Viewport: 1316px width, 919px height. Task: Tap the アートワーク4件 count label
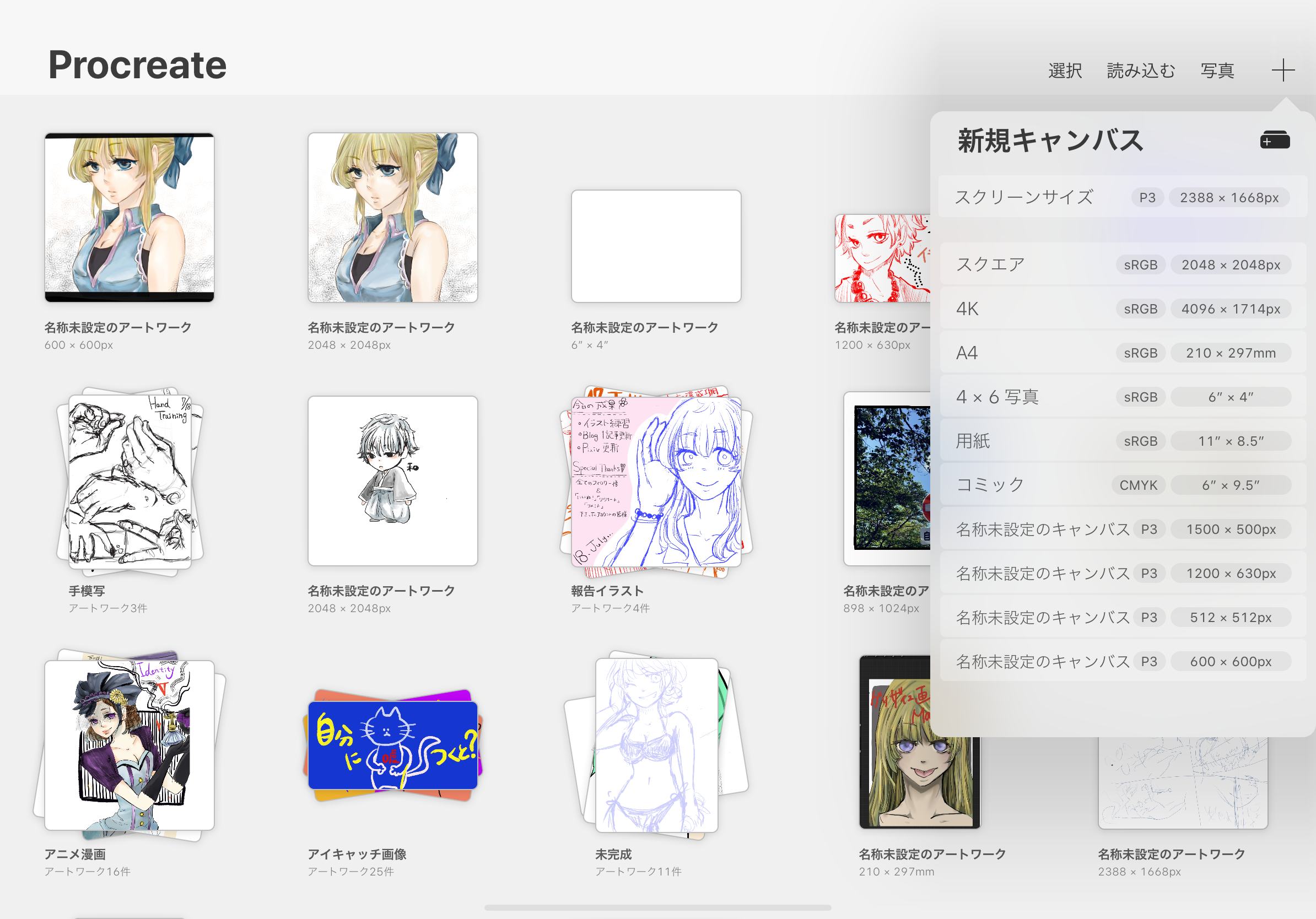point(610,608)
